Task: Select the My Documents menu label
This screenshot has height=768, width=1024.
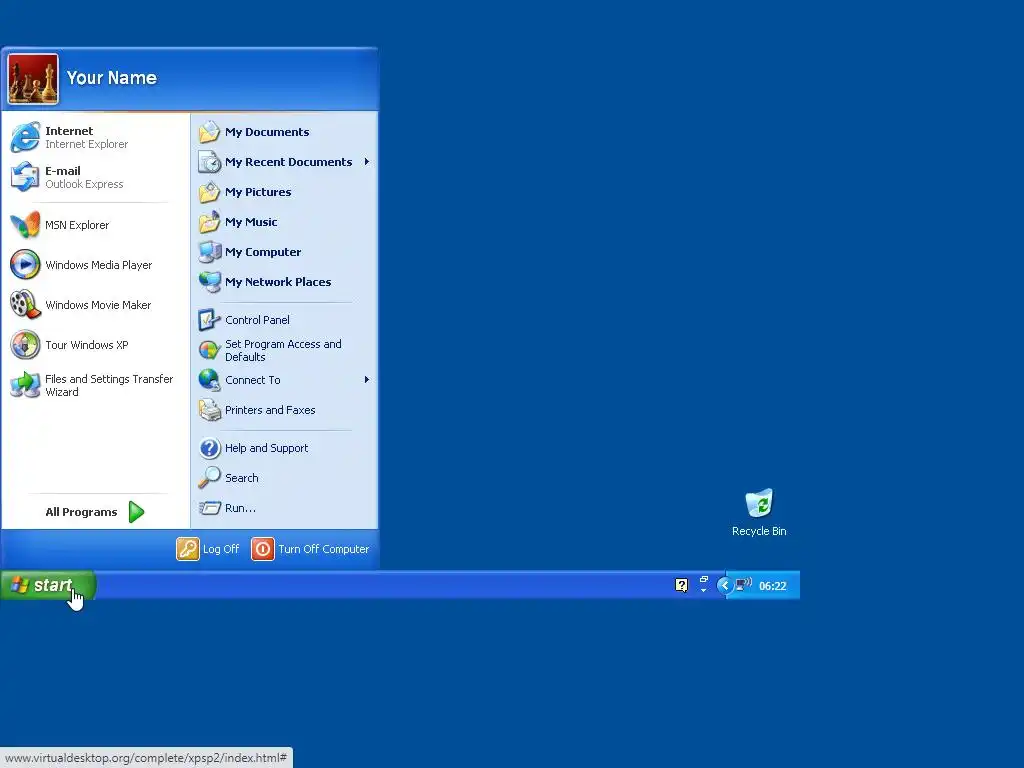Action: click(x=267, y=132)
